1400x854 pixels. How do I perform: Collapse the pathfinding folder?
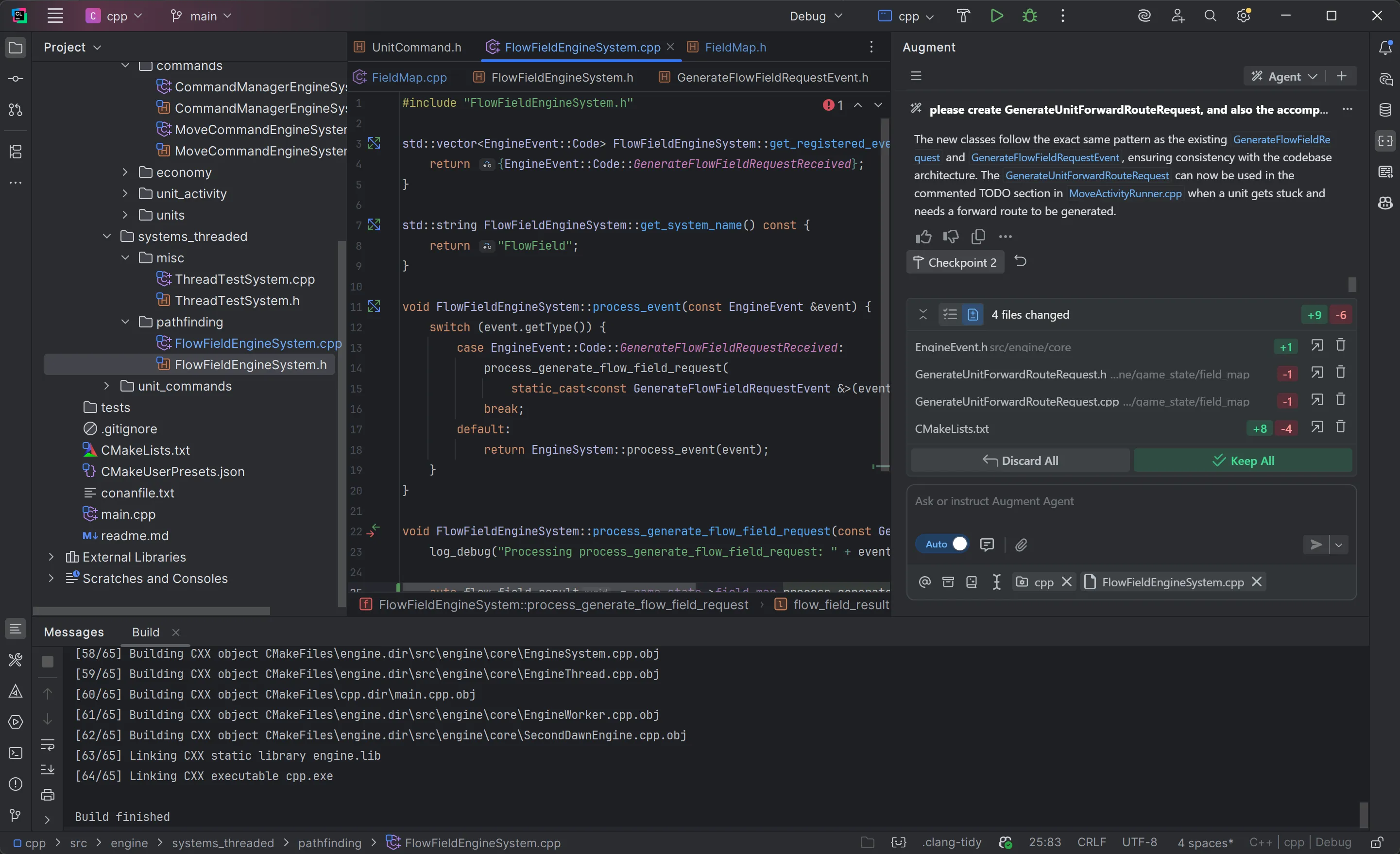click(125, 322)
